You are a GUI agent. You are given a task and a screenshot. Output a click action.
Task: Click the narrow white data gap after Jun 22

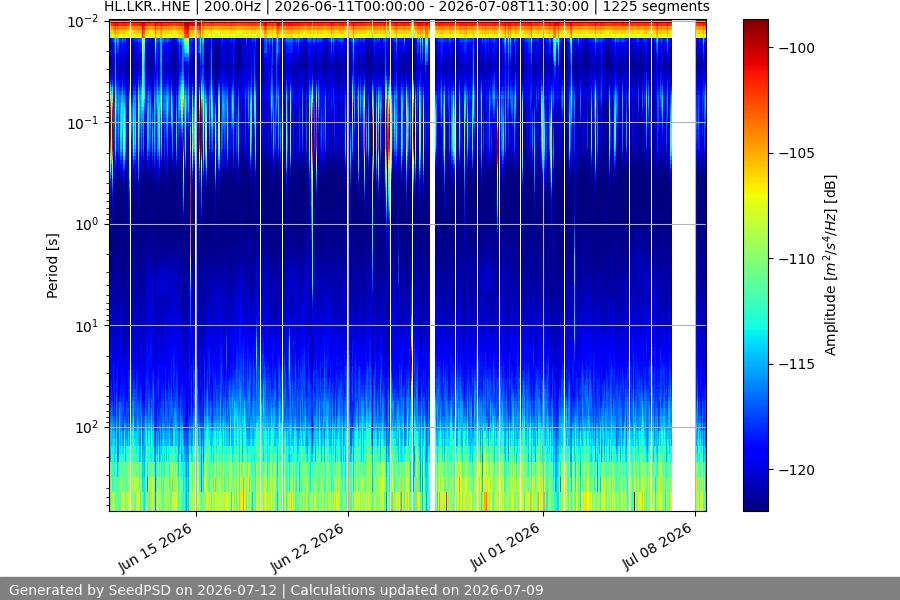point(433,266)
